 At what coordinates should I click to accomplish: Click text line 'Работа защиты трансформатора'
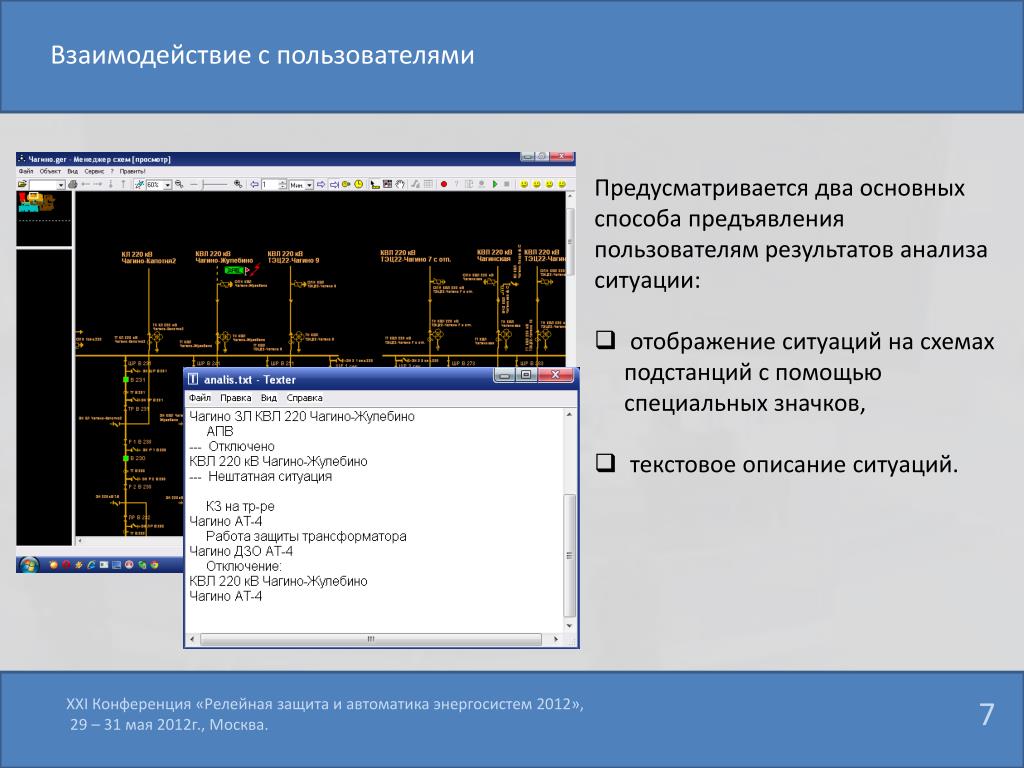pyautogui.click(x=306, y=537)
